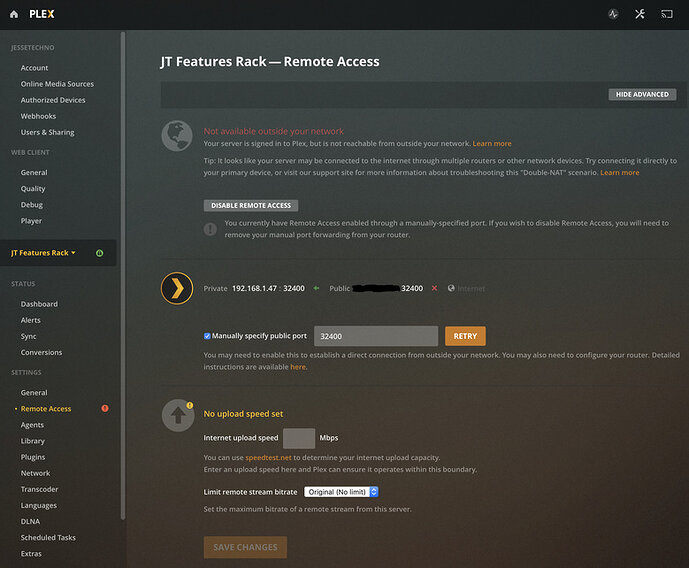Open Online Media Sources

point(57,84)
